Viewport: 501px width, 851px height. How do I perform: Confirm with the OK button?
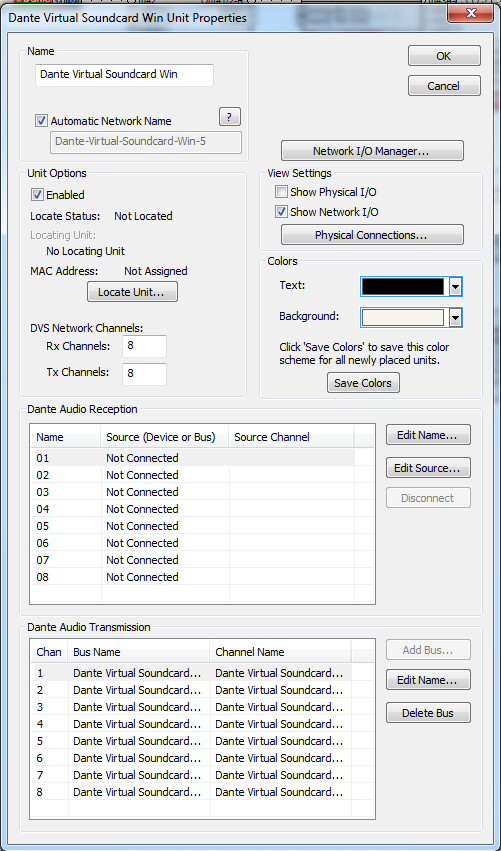click(444, 56)
